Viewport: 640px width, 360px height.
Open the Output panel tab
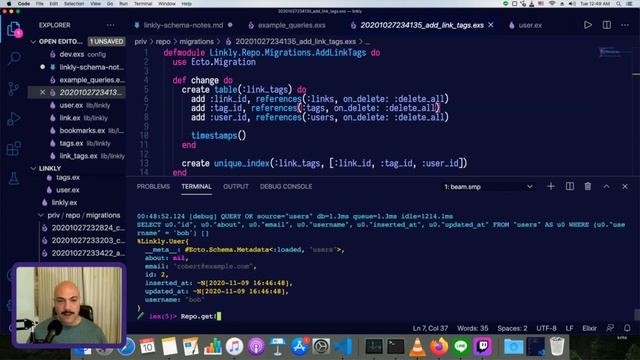[x=236, y=187]
